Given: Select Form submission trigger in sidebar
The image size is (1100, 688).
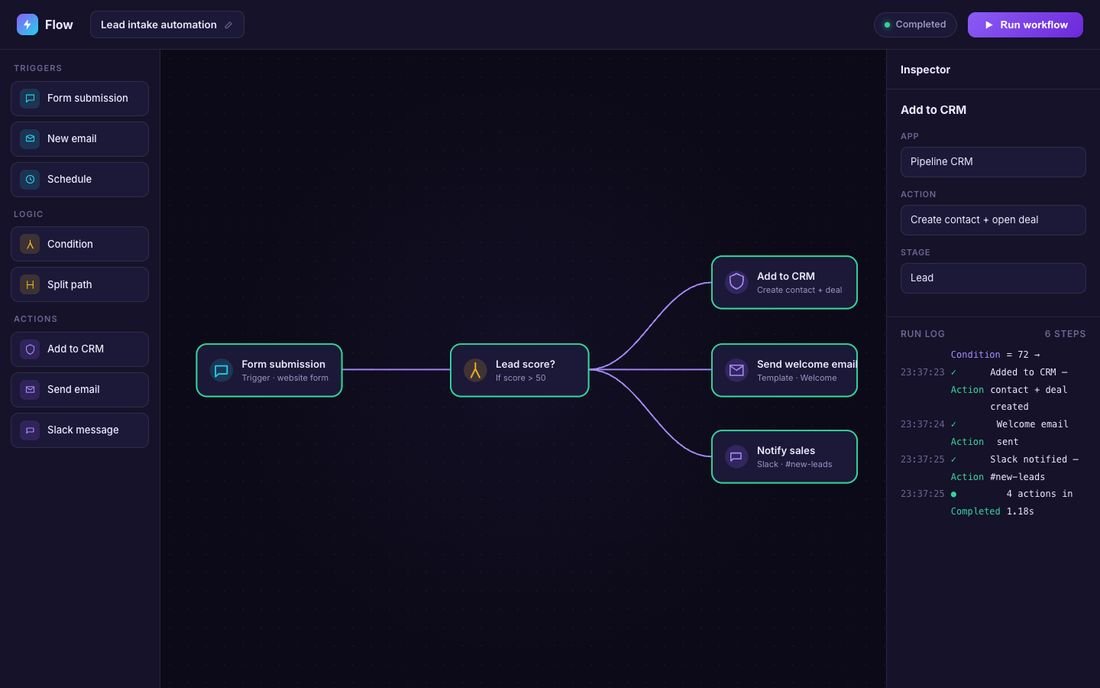Looking at the screenshot, I should [x=80, y=98].
